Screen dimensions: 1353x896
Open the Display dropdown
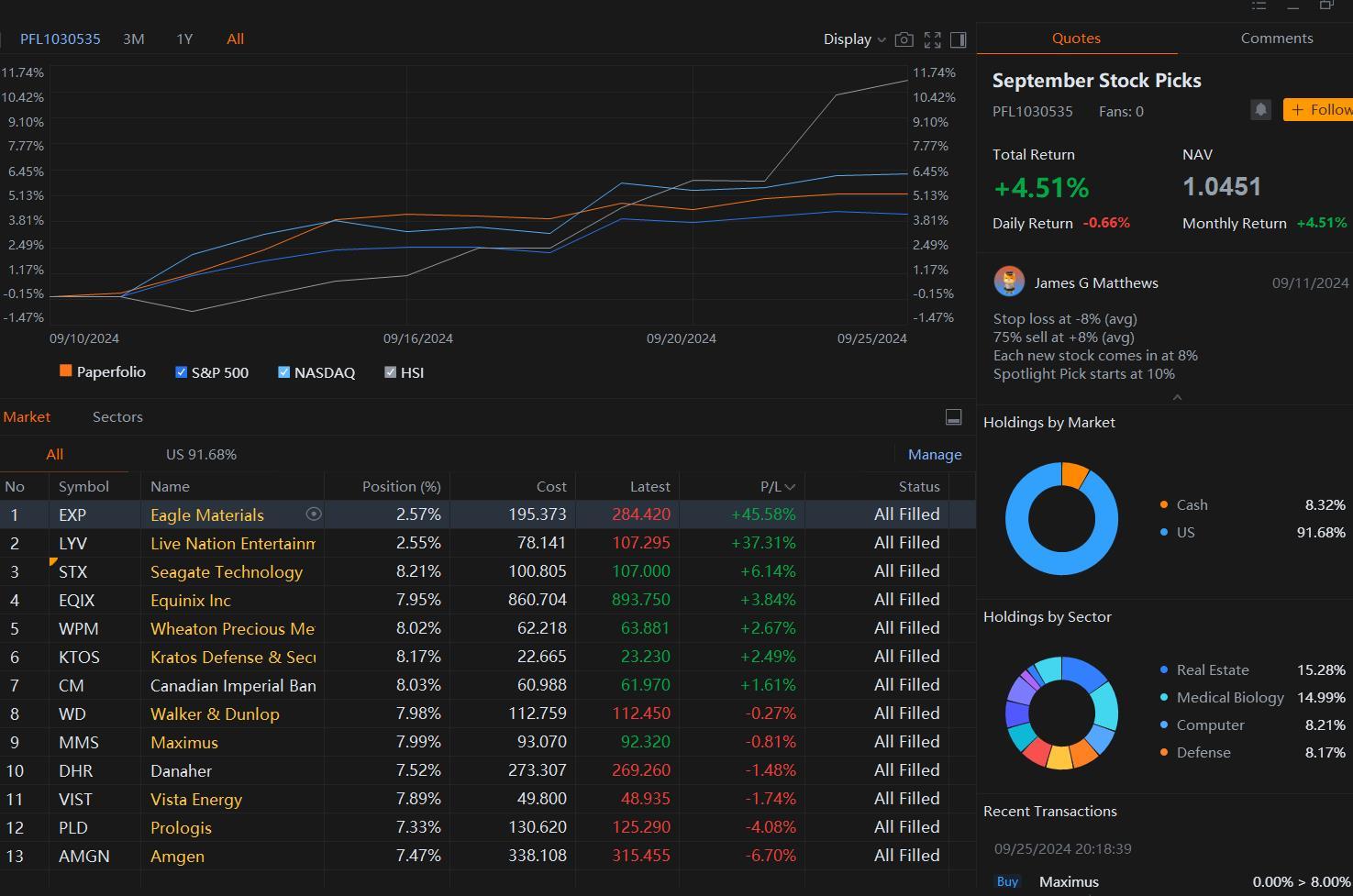(x=854, y=39)
